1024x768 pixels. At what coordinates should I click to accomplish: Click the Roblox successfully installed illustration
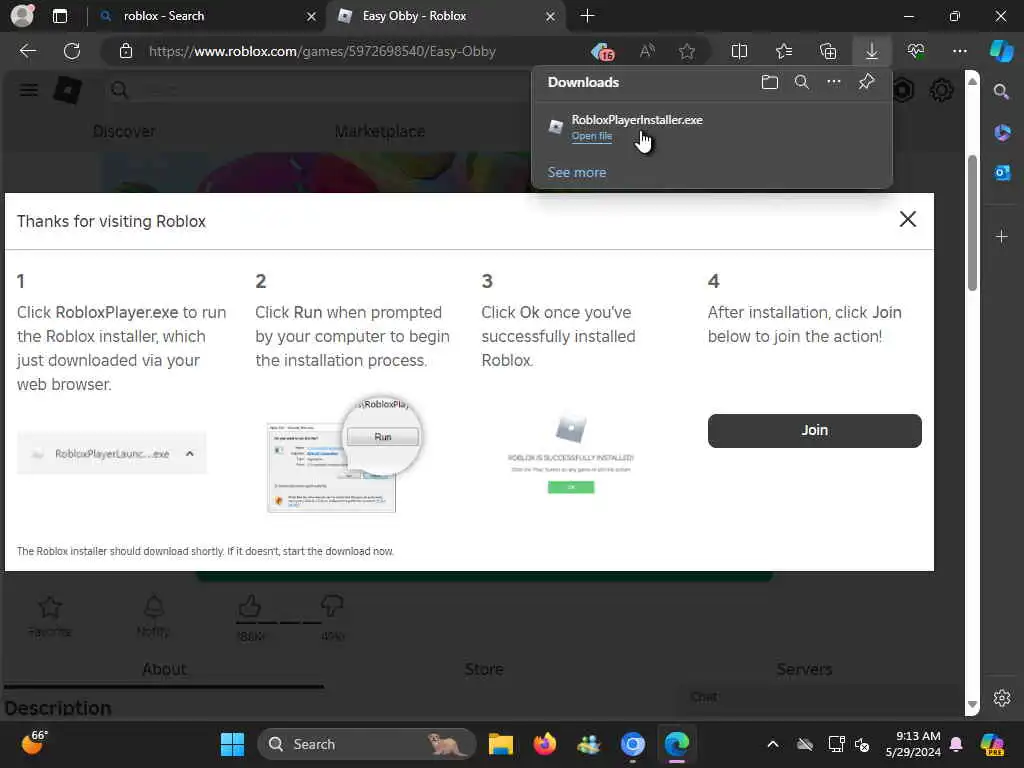571,453
